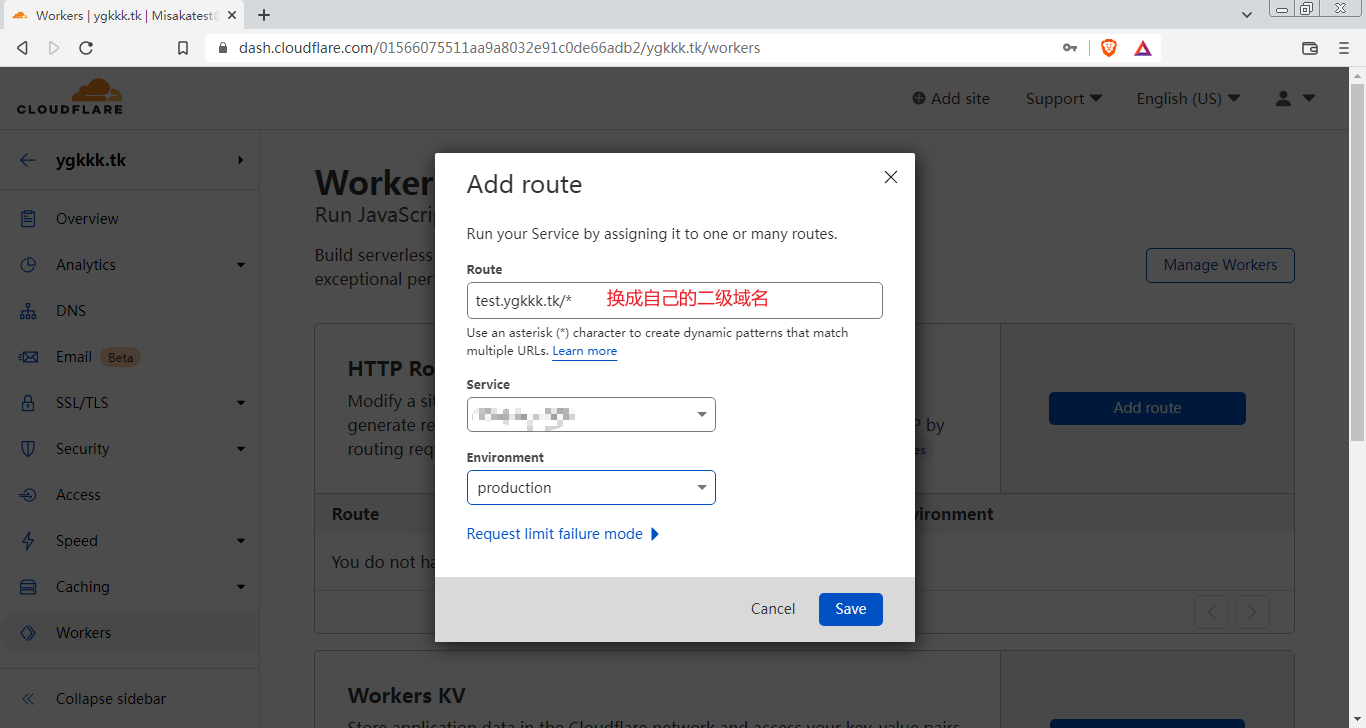Open Brave wallet icon
The height and width of the screenshot is (728, 1366).
point(1310,48)
